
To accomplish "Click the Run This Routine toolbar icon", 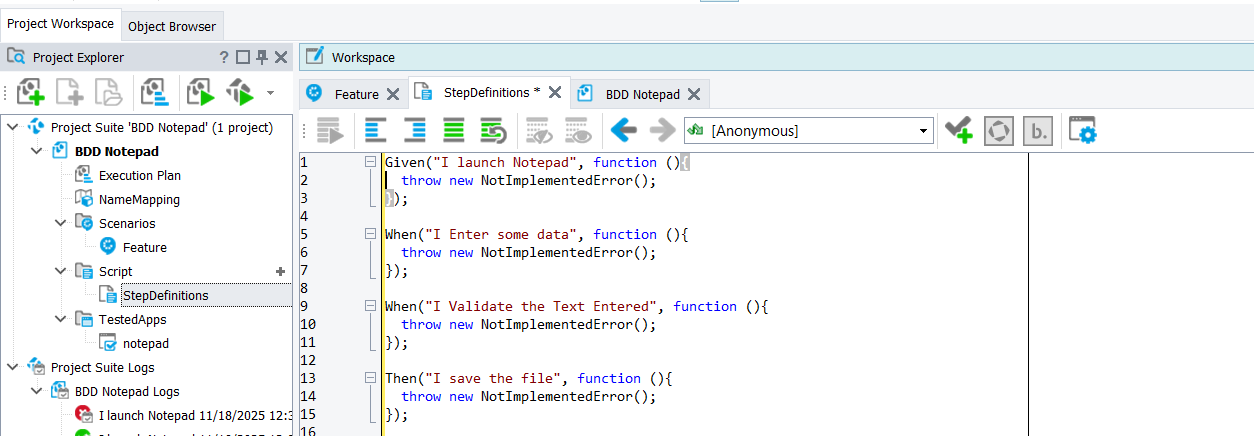I will (x=330, y=130).
